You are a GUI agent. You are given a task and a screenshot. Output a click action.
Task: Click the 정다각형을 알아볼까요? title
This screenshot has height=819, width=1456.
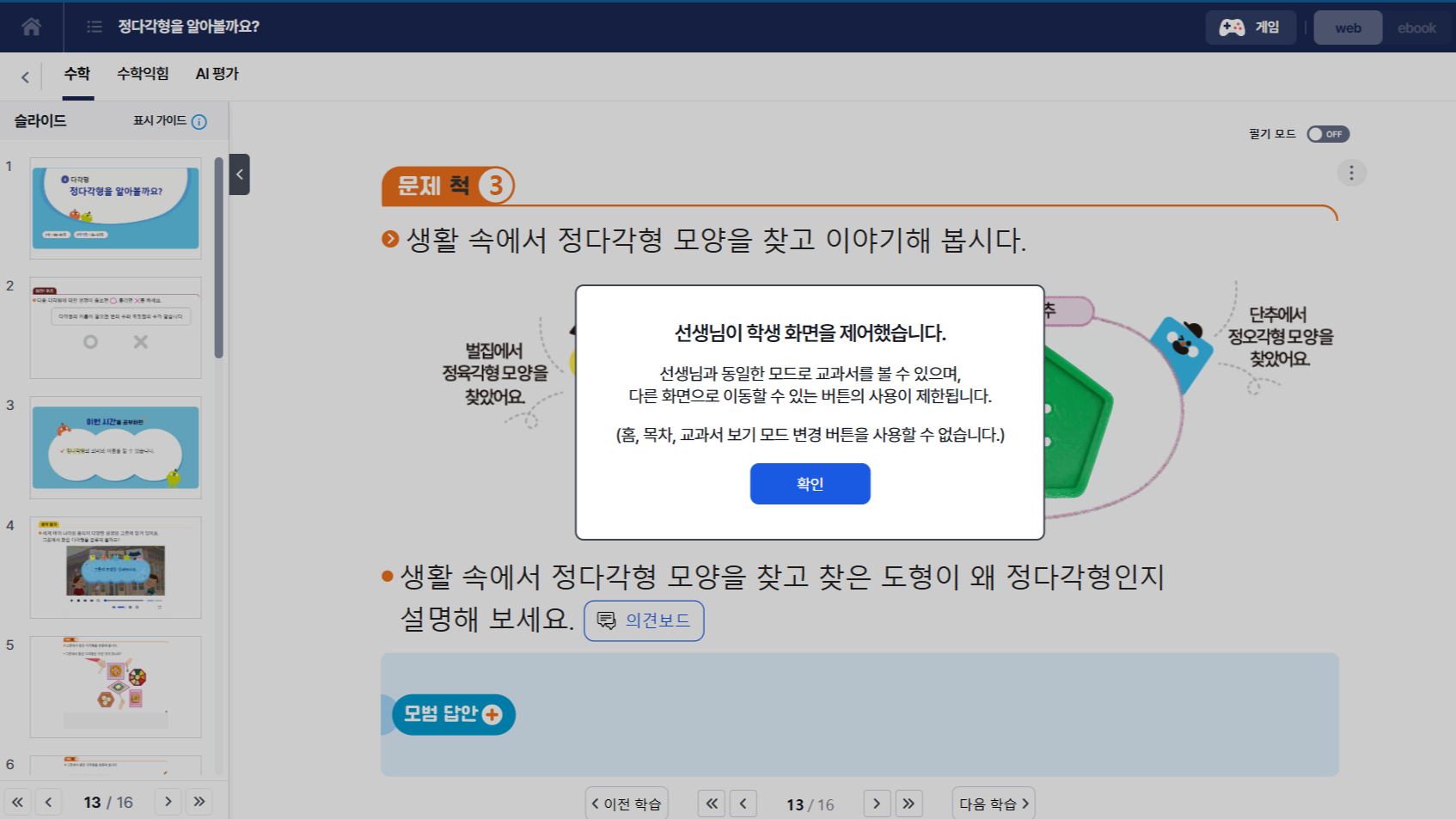click(189, 27)
